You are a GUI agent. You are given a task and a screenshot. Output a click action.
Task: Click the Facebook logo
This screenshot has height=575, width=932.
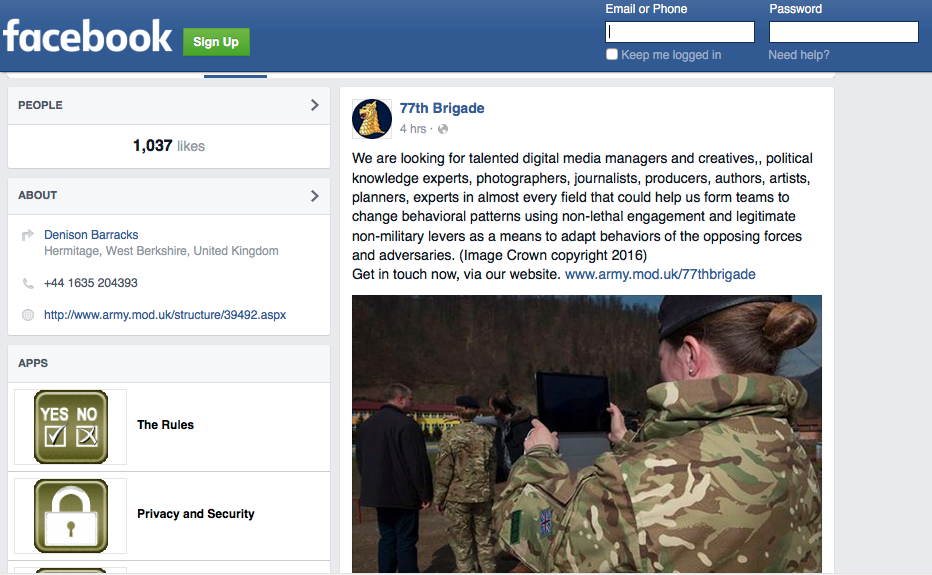pos(87,37)
